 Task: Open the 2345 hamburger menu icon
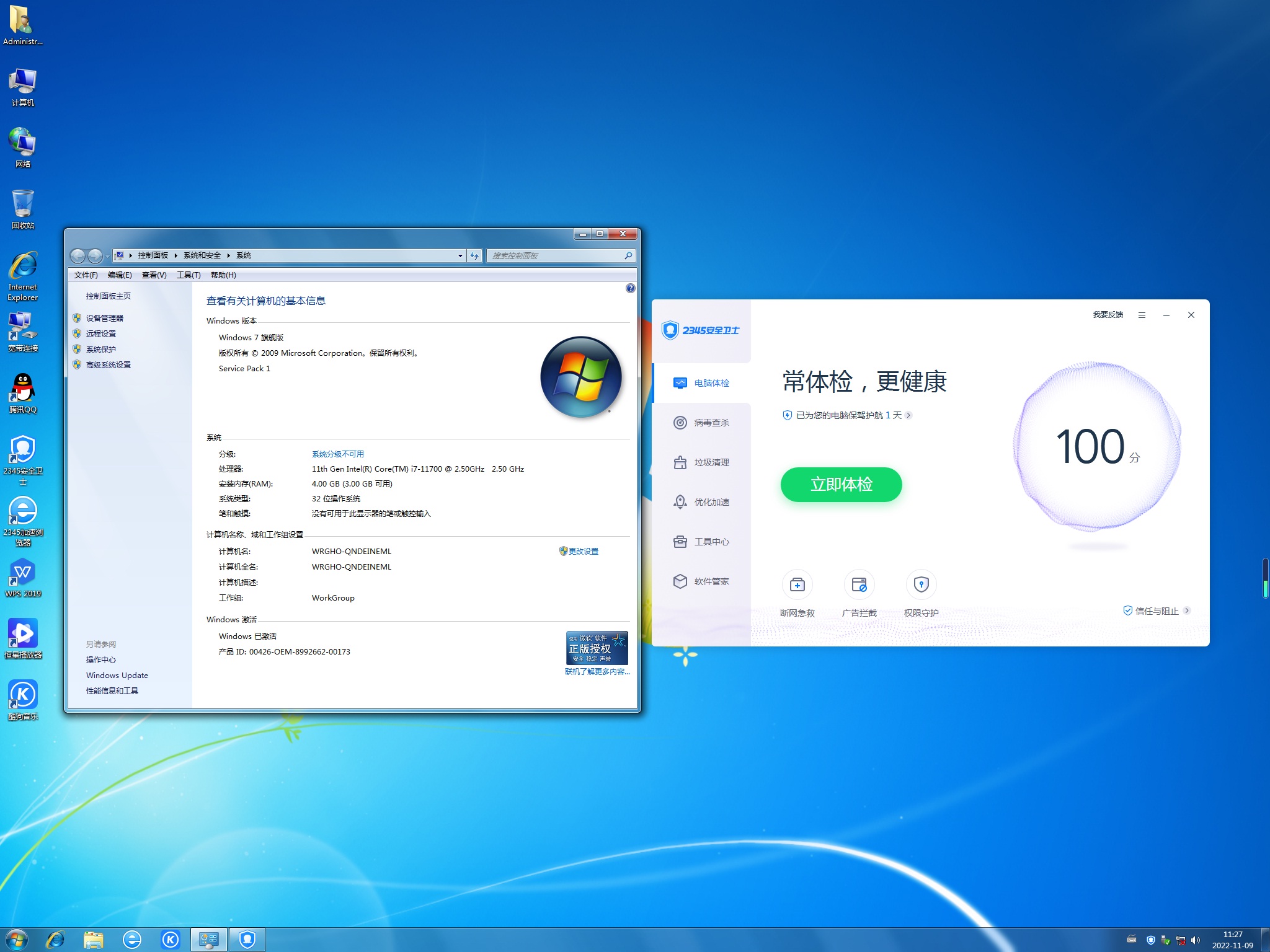pos(1142,315)
